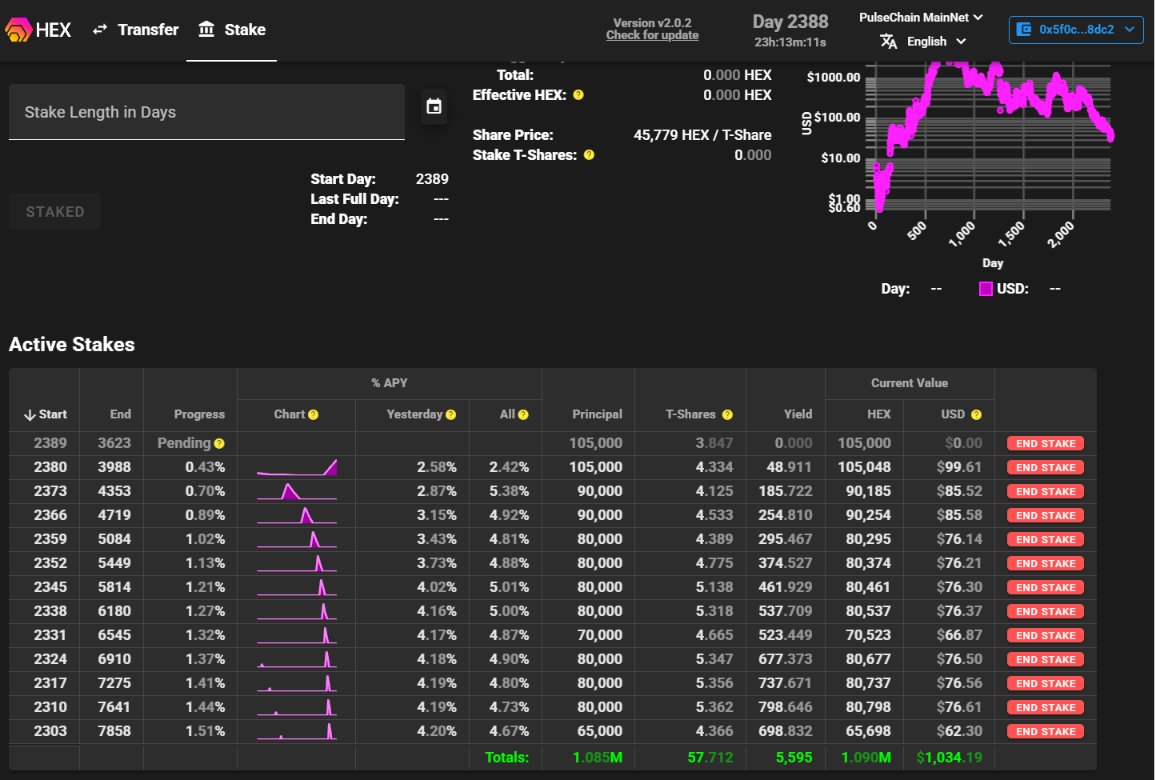This screenshot has width=1155, height=780.
Task: Select the 5.38% all APY cell
Action: tap(509, 491)
